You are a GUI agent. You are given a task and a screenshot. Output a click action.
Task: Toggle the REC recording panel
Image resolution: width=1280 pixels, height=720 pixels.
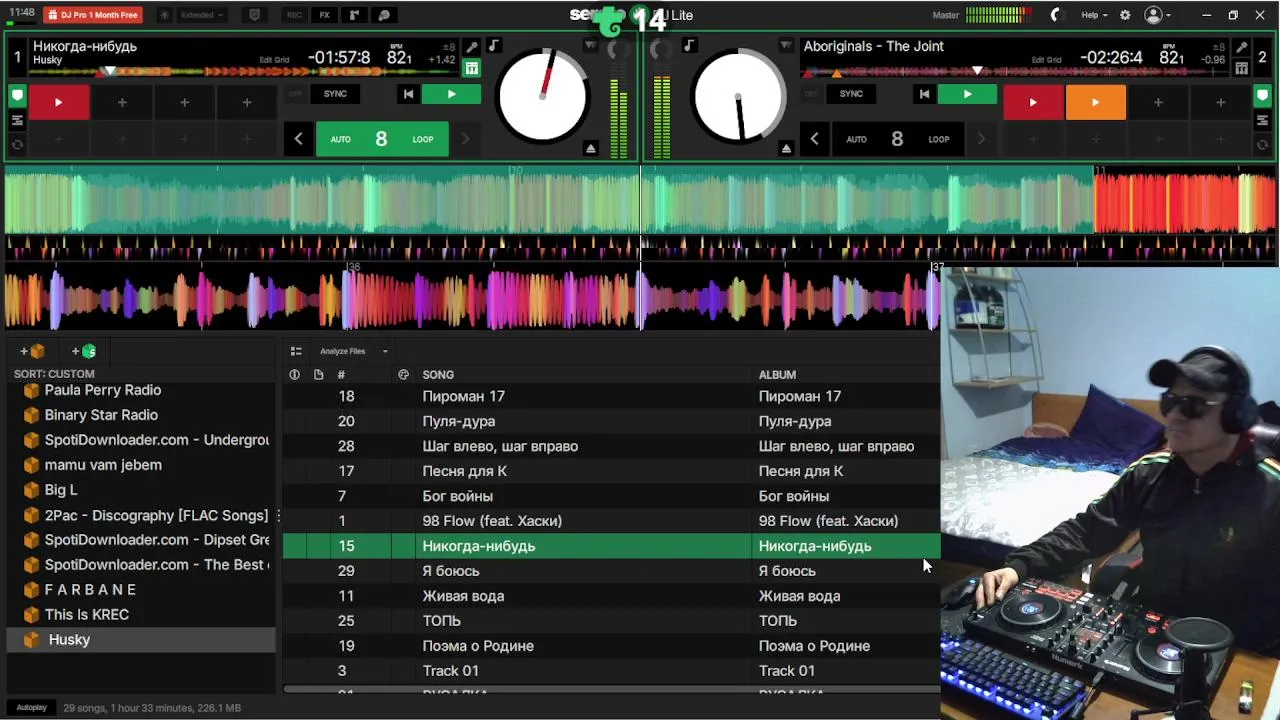(294, 15)
